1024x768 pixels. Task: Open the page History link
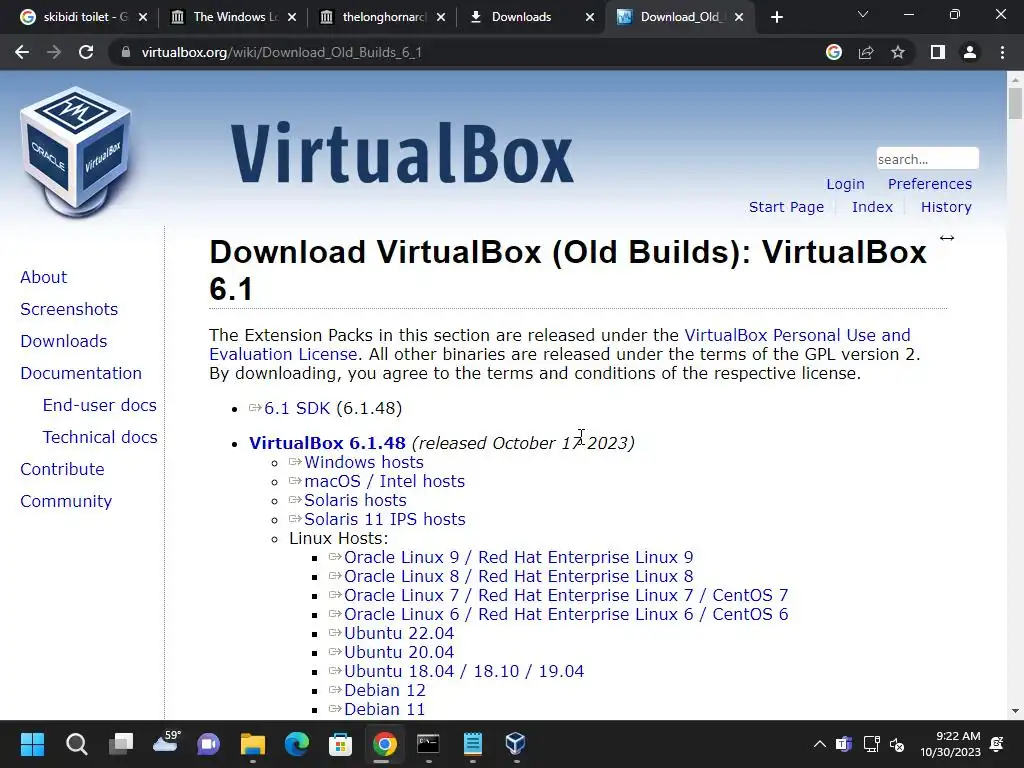pyautogui.click(x=946, y=207)
